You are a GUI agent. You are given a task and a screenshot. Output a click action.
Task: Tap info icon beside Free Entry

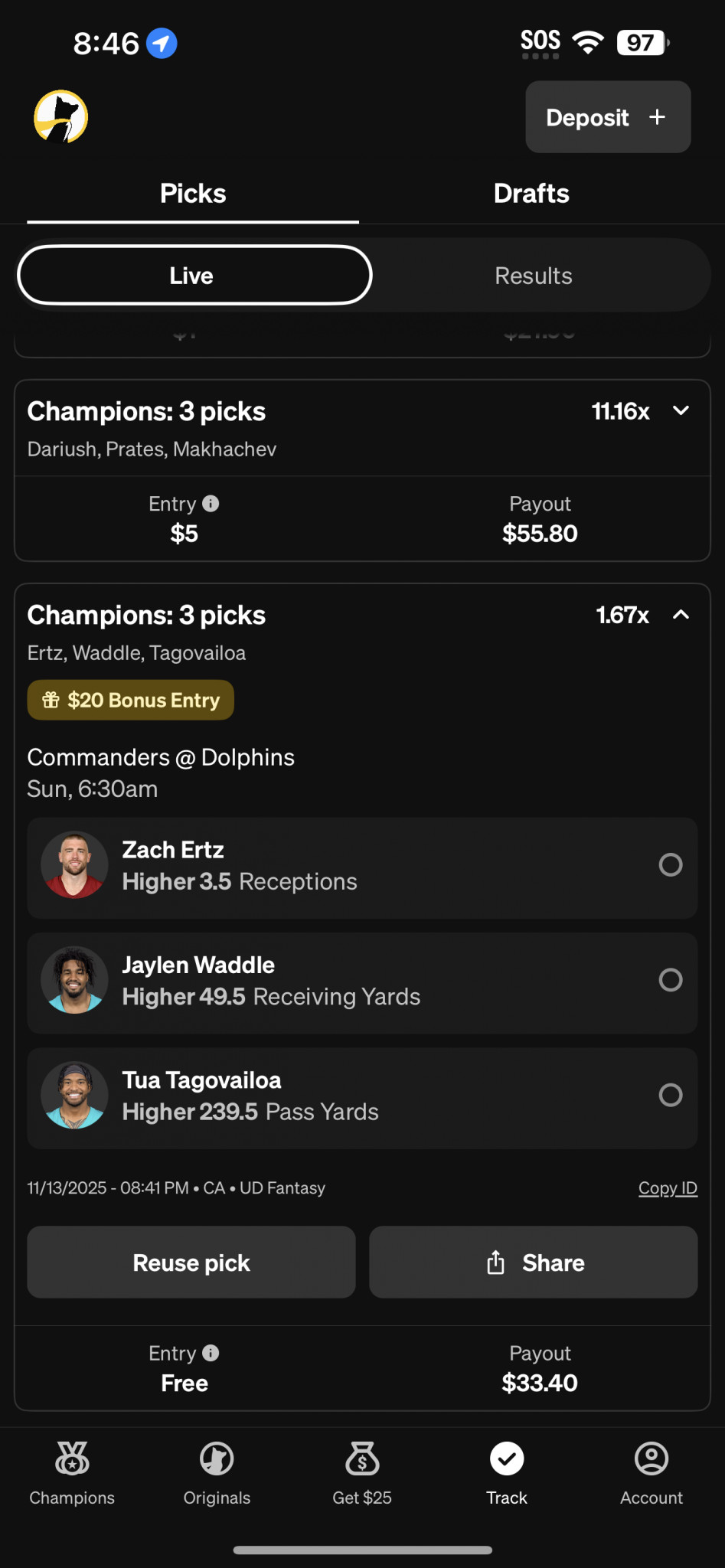coord(211,1353)
